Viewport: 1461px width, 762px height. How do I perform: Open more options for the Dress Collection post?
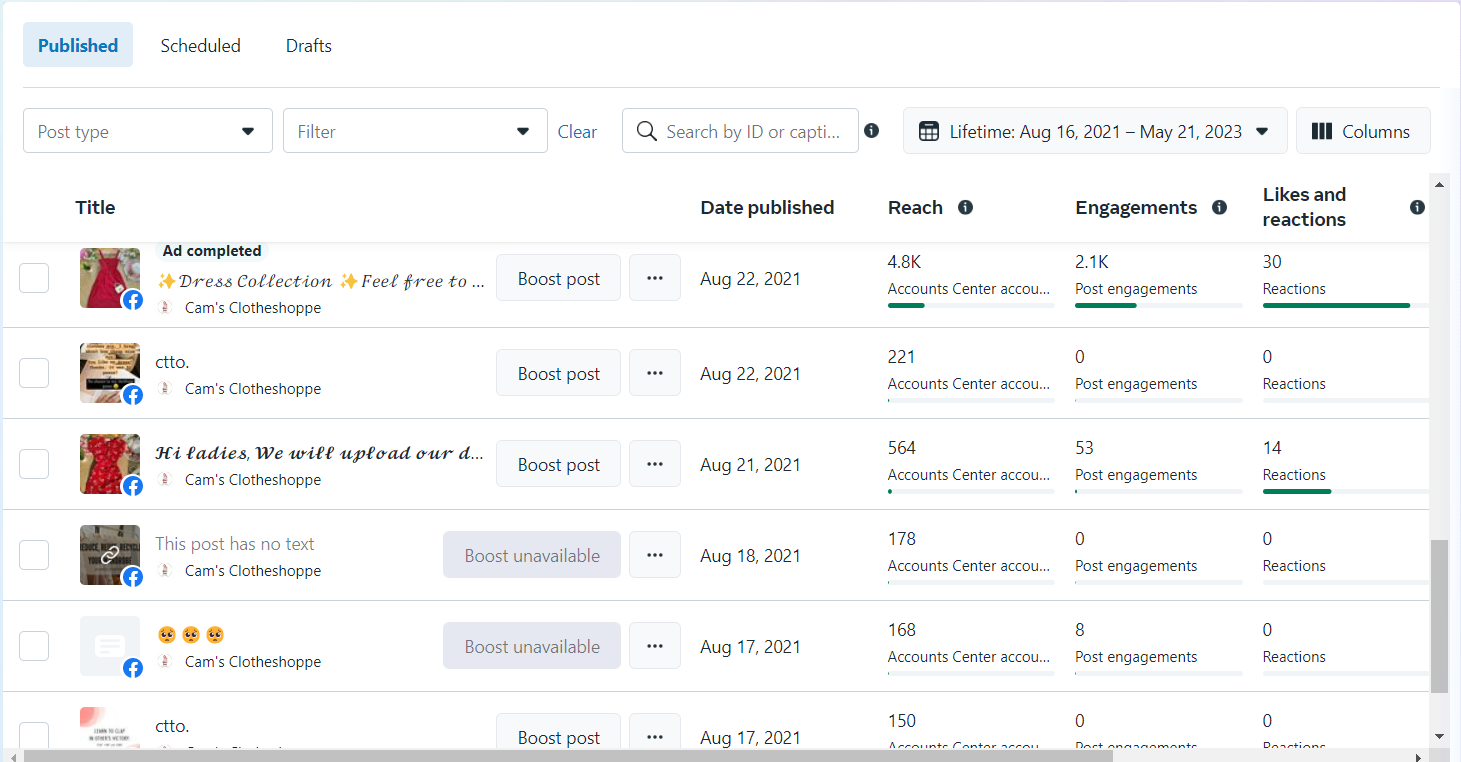click(655, 278)
